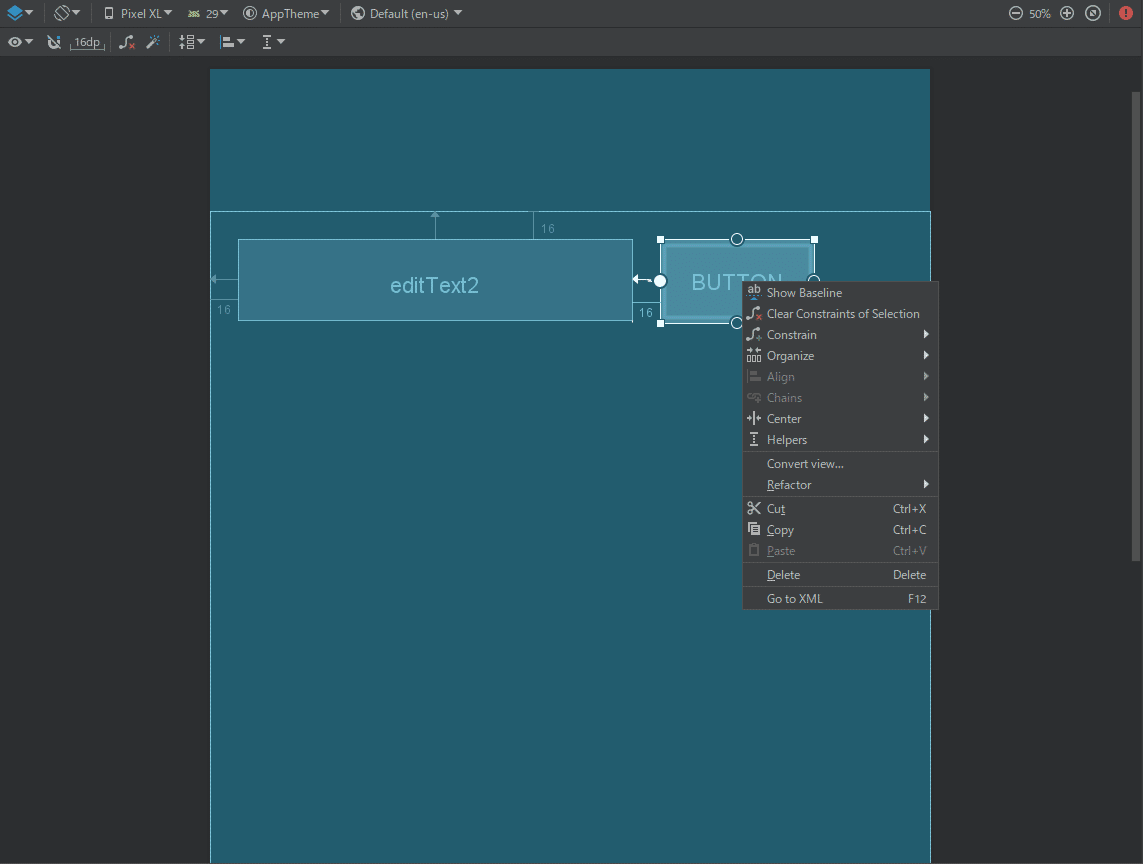Screen dimensions: 1143x864
Task: Choose Convert view... menu entry
Action: tap(840, 464)
